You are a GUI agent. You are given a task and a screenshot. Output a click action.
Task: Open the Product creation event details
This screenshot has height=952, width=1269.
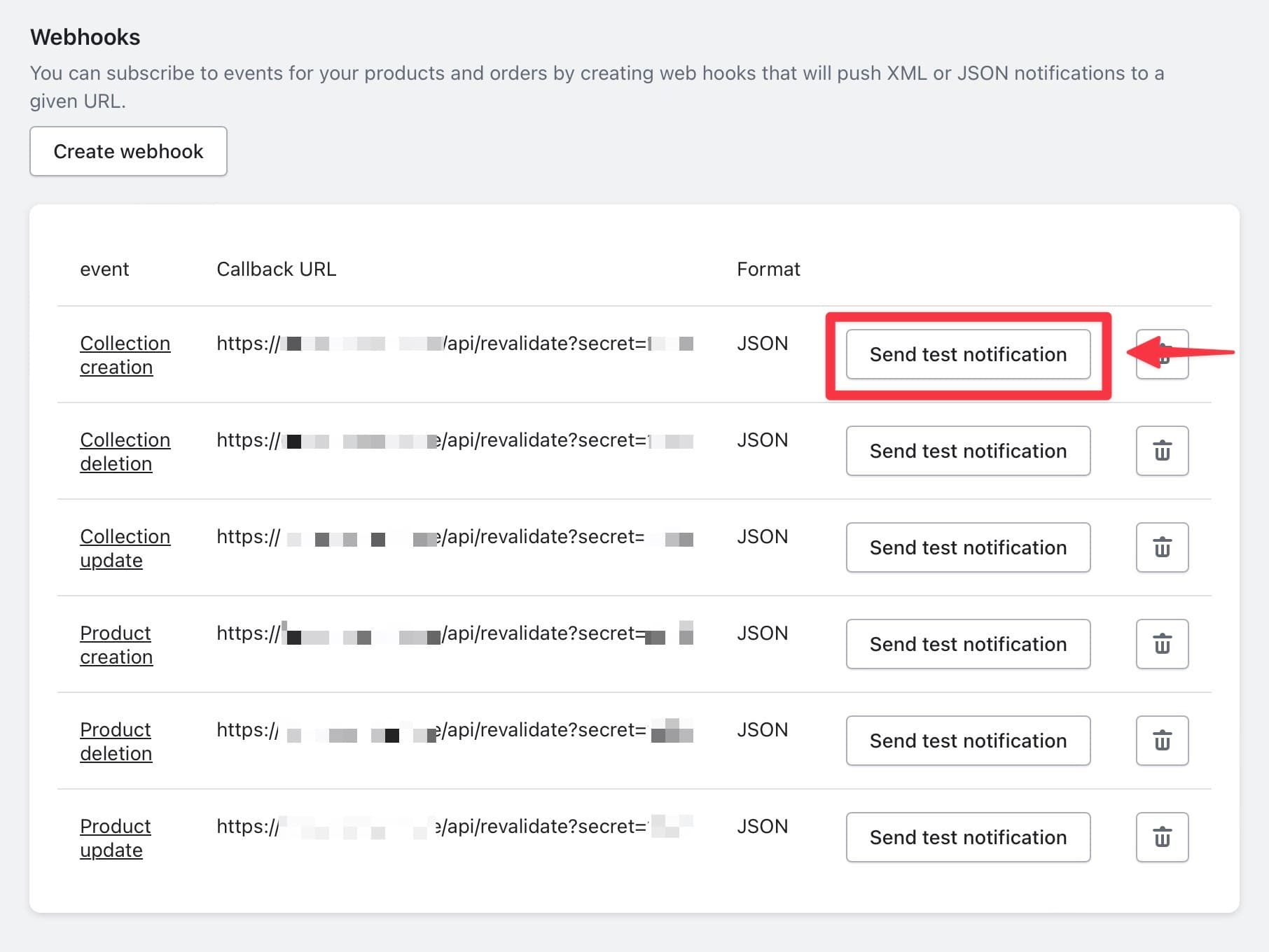coord(116,644)
